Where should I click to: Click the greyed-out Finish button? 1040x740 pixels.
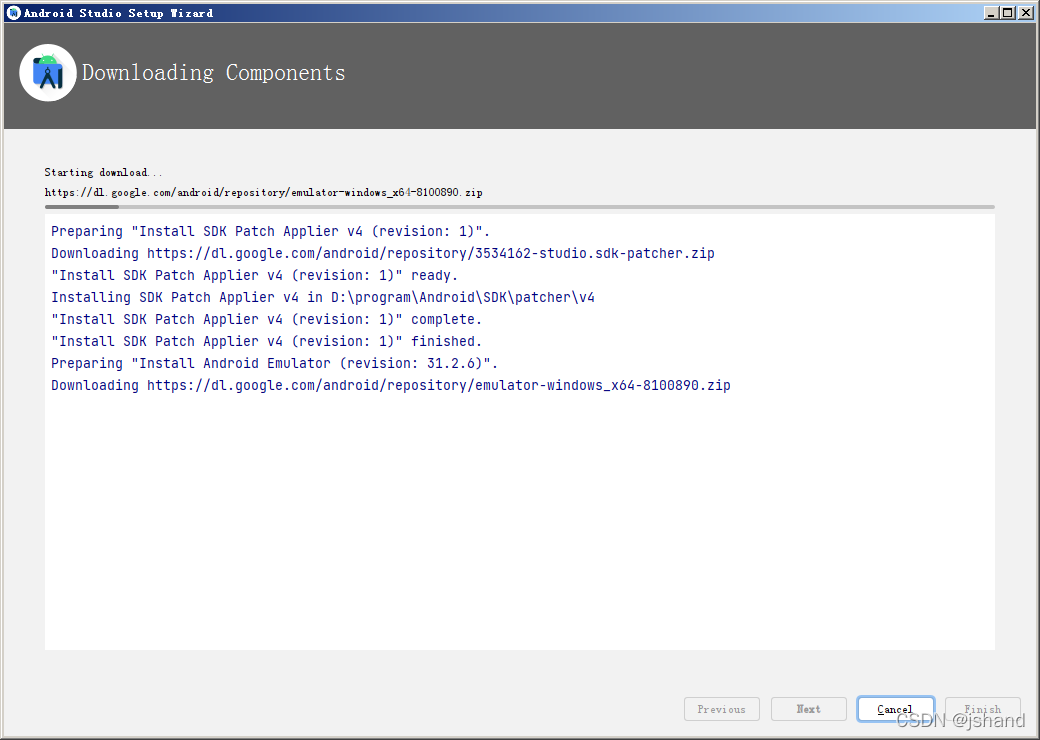coord(982,709)
